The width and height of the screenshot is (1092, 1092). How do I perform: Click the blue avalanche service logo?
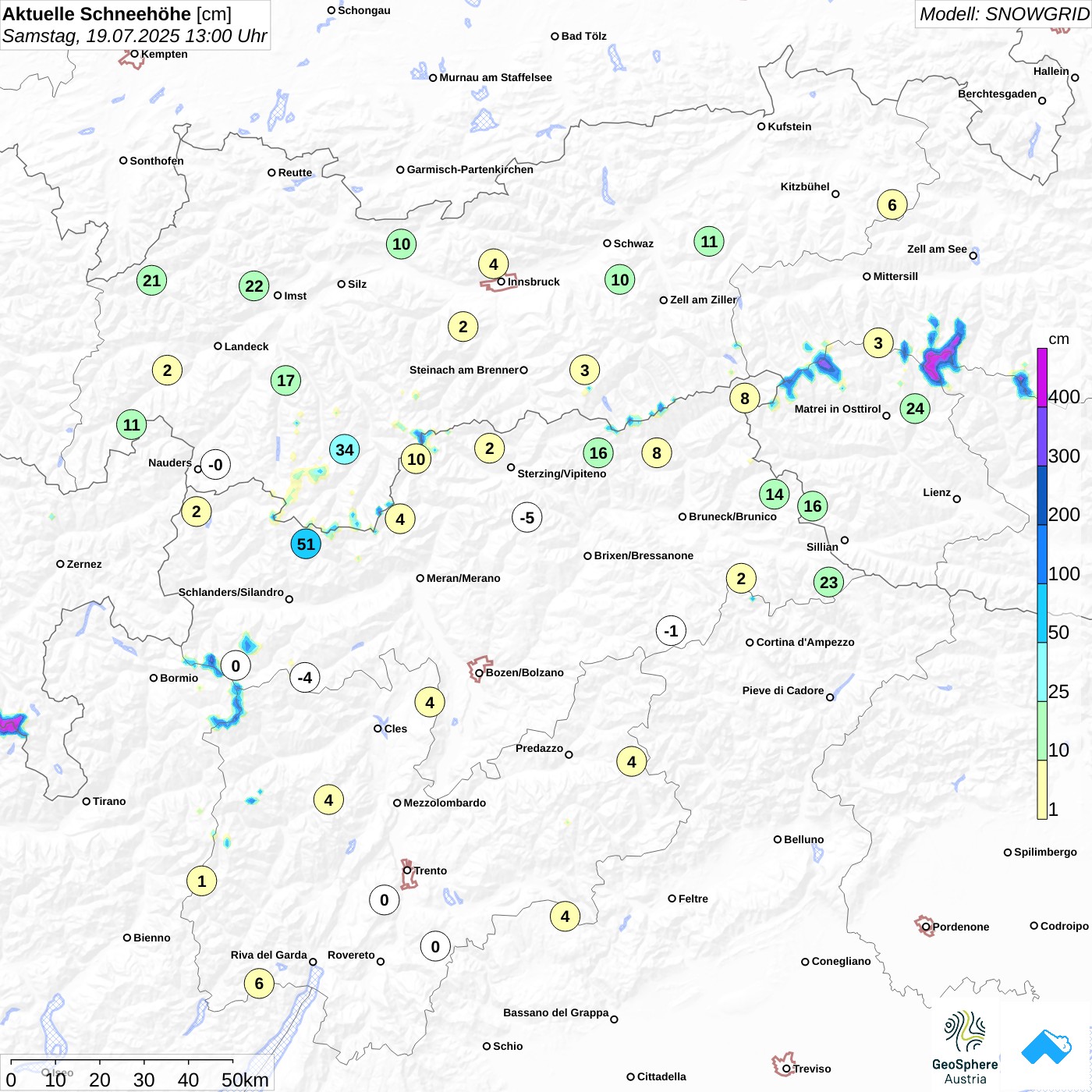tap(1046, 1047)
